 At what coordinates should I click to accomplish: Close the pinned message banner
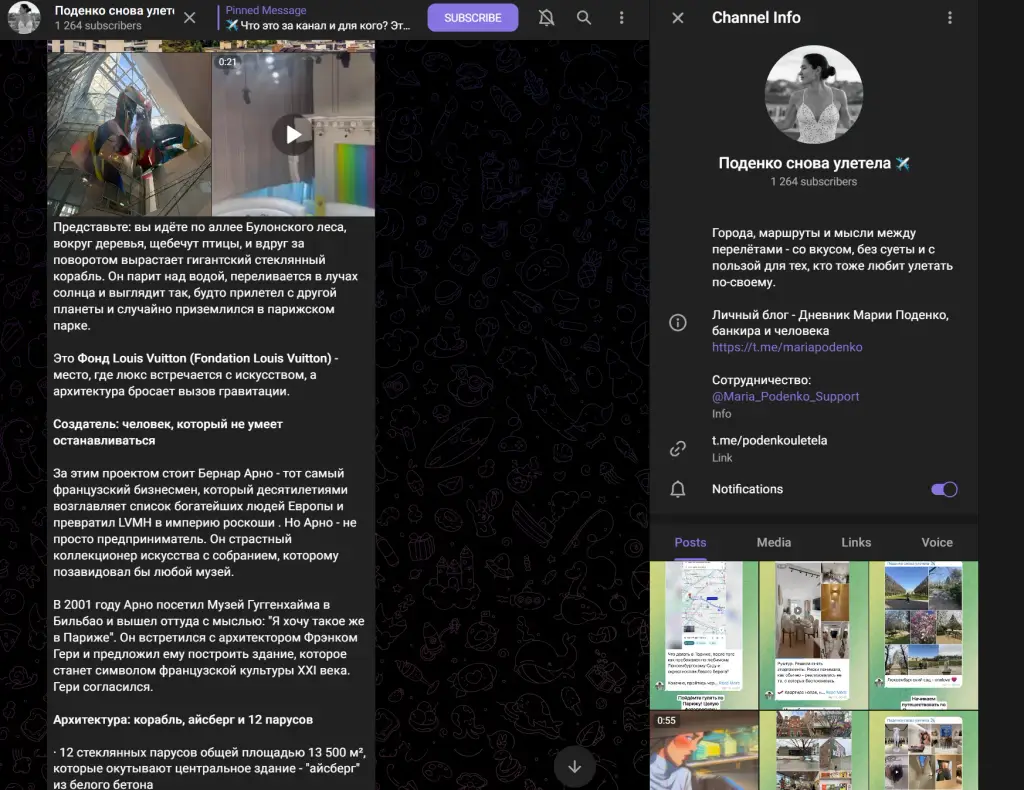pos(189,18)
